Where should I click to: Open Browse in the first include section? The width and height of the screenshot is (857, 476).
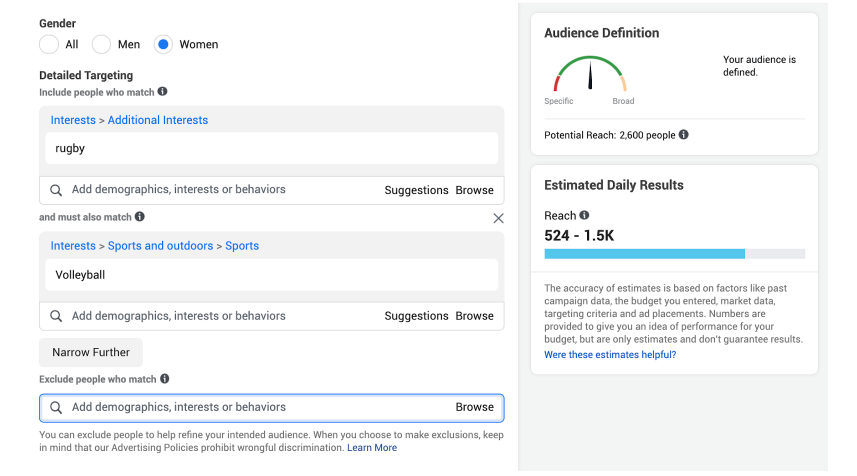tap(474, 190)
